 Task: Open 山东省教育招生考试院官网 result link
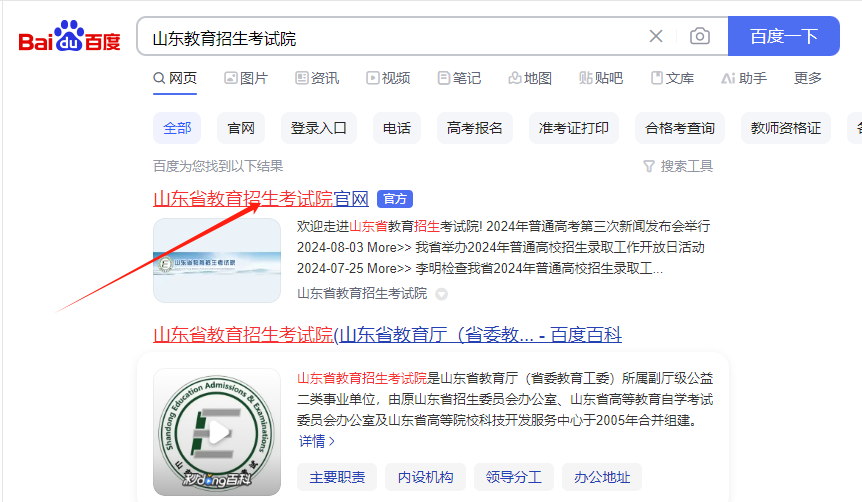coord(261,198)
